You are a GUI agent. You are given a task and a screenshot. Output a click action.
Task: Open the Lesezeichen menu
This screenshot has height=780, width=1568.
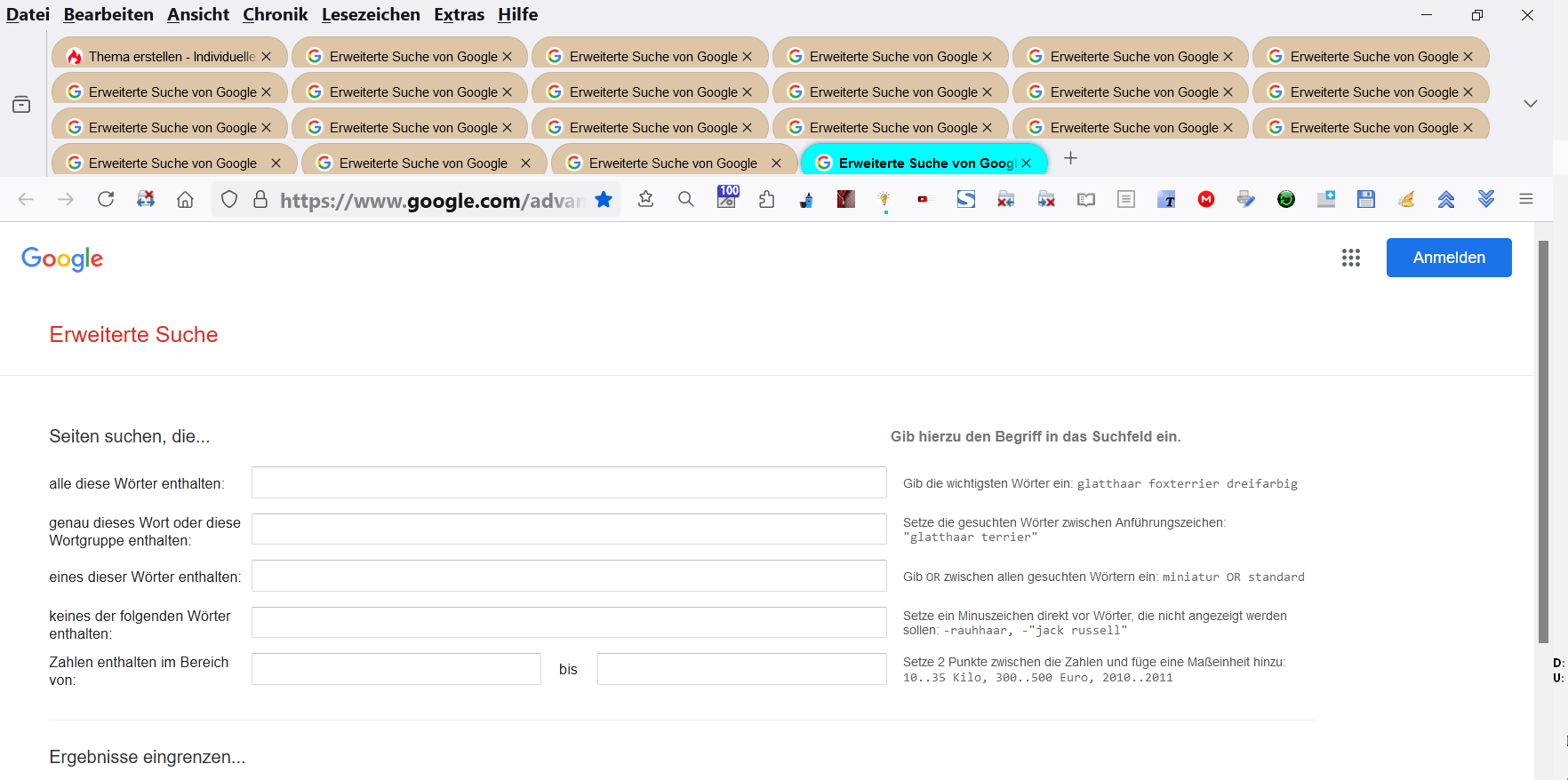point(371,14)
